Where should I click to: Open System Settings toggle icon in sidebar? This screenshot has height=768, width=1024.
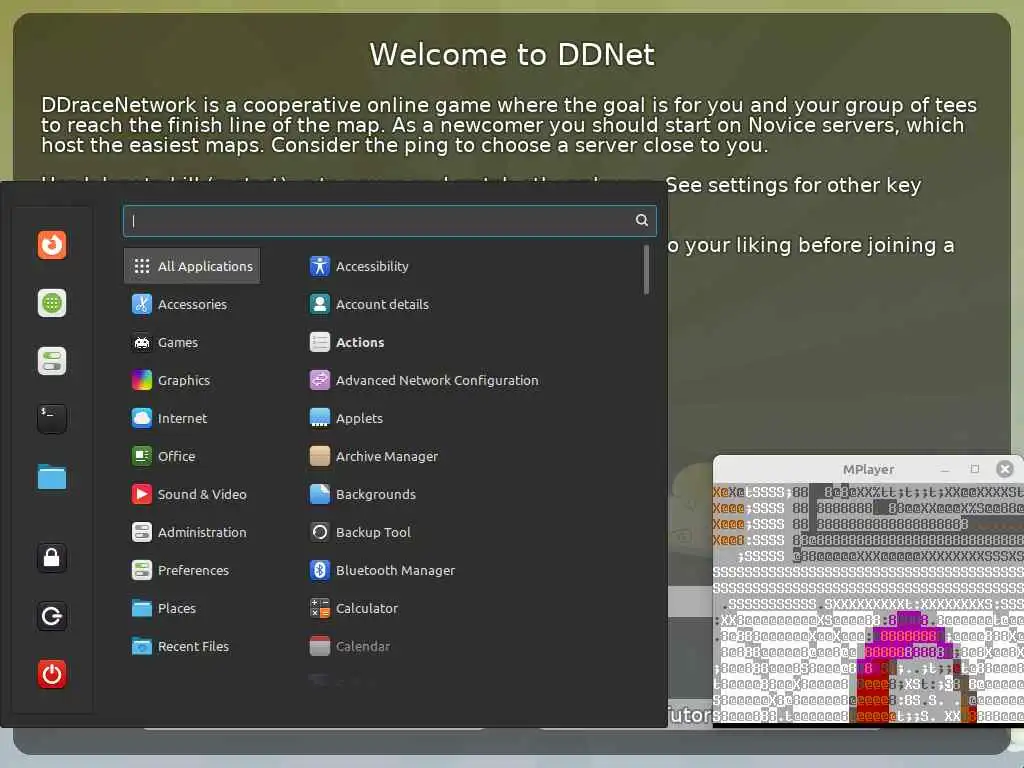(52, 361)
